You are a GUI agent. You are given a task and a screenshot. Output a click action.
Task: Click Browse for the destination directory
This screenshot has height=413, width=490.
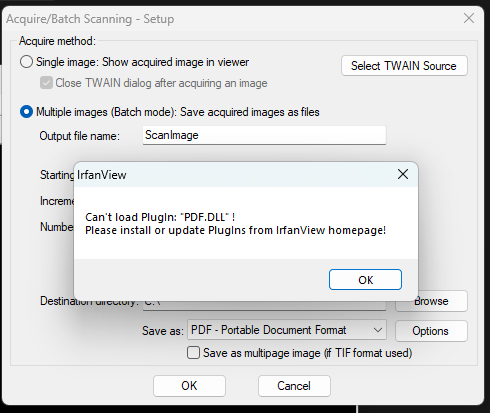431,301
